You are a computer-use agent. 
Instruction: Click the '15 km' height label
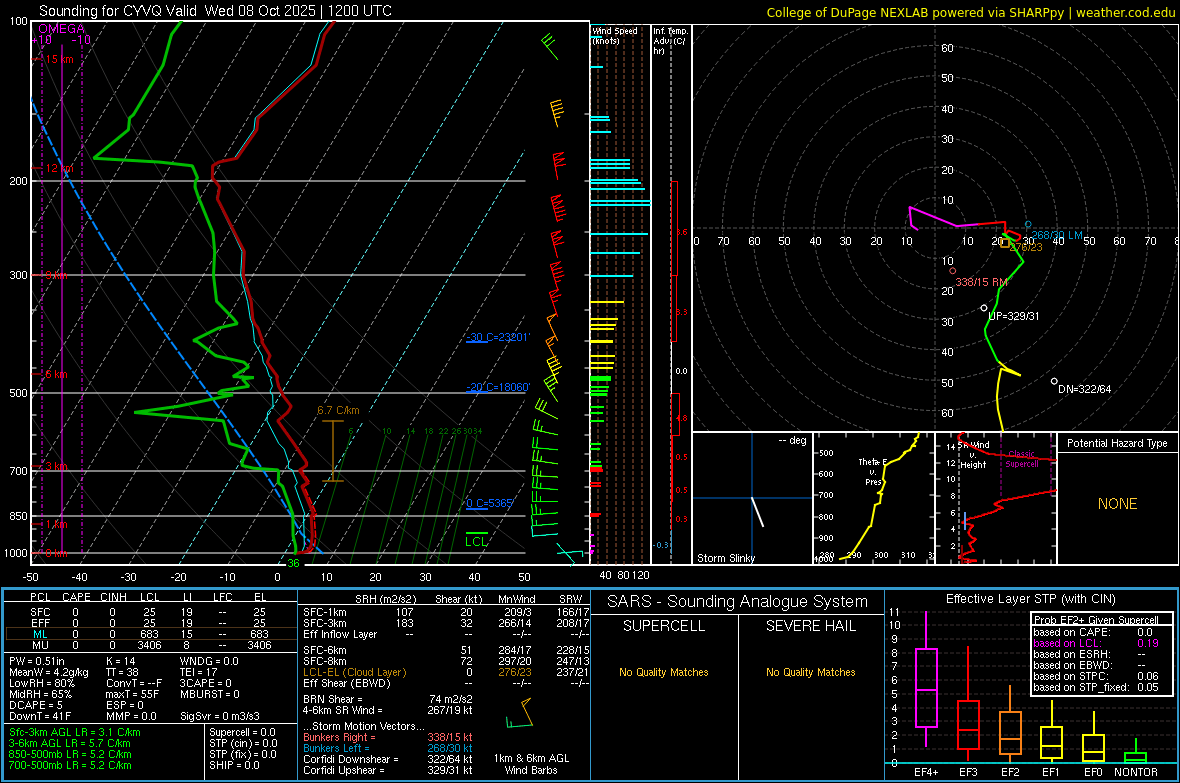(x=60, y=59)
